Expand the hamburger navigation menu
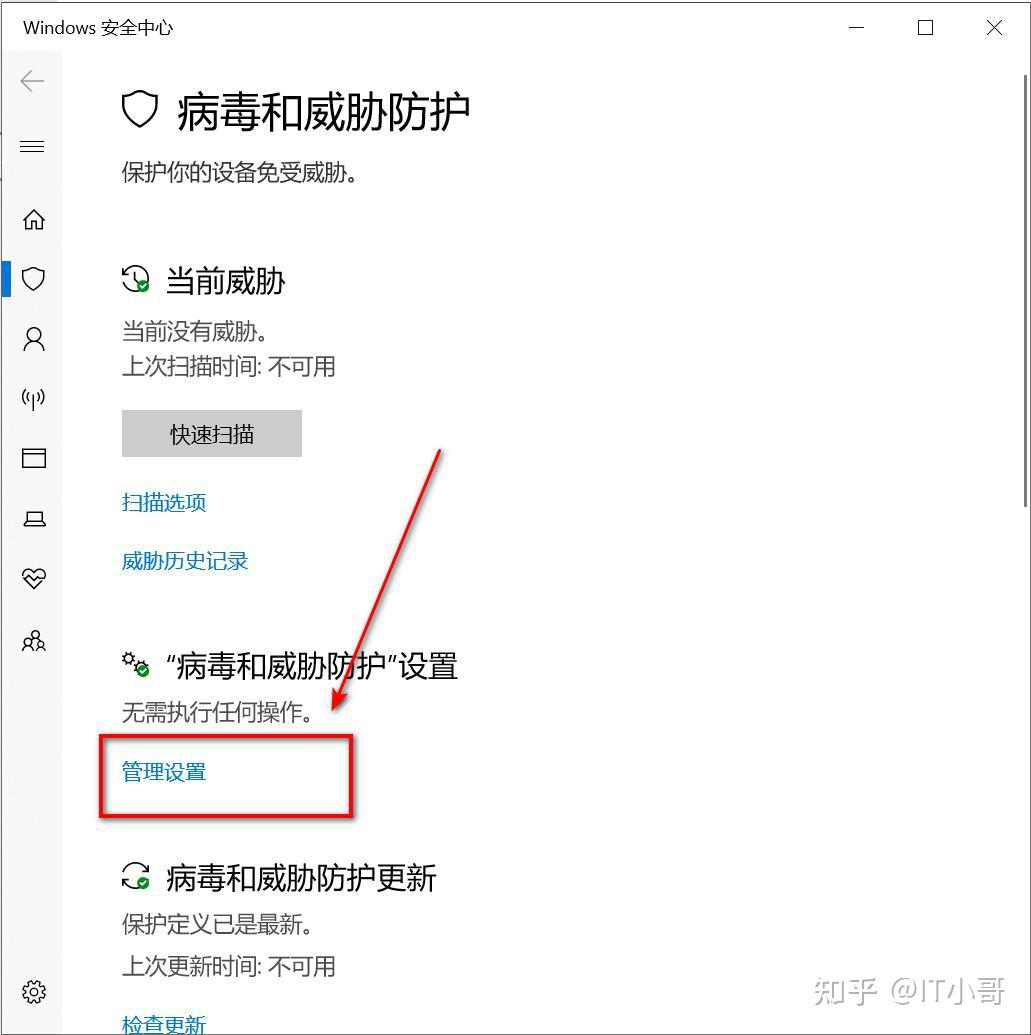The width and height of the screenshot is (1031, 1035). [x=32, y=146]
